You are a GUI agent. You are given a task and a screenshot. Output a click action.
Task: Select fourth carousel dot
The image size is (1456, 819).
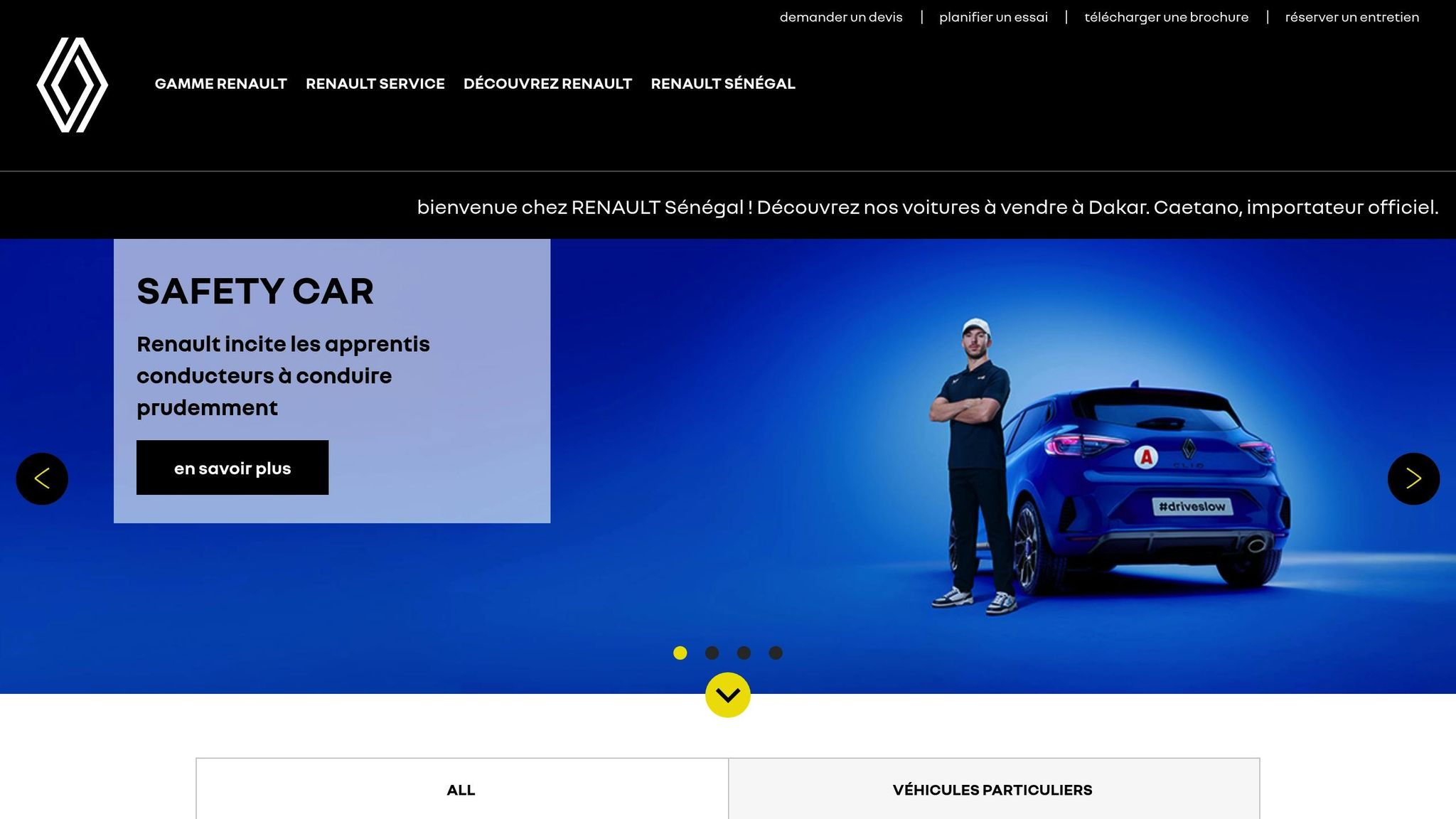(776, 653)
